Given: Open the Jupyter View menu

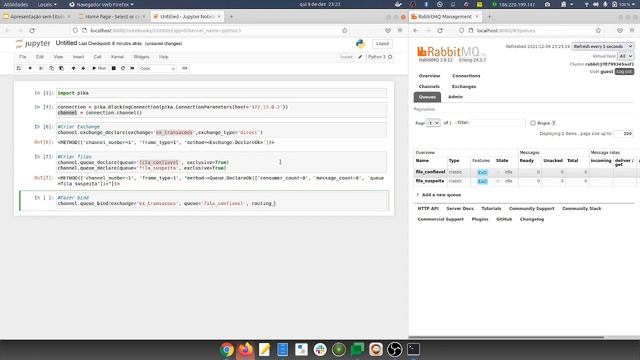Looking at the screenshot, I should tap(58, 57).
